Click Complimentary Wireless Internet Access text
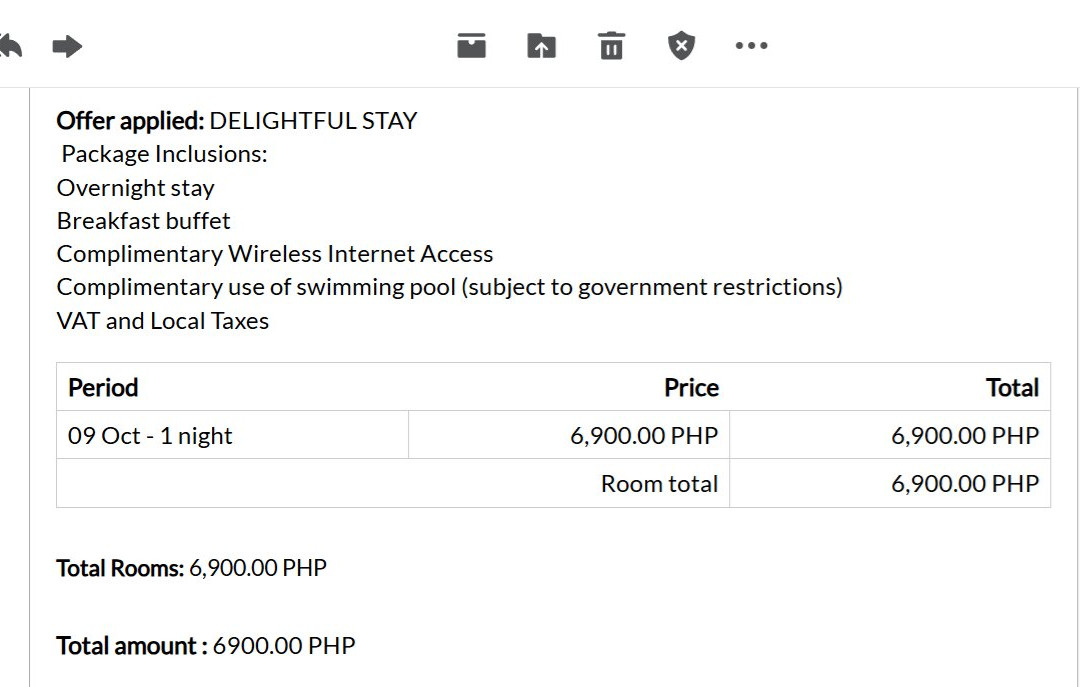Viewport: 1080px width, 687px height. 275,254
